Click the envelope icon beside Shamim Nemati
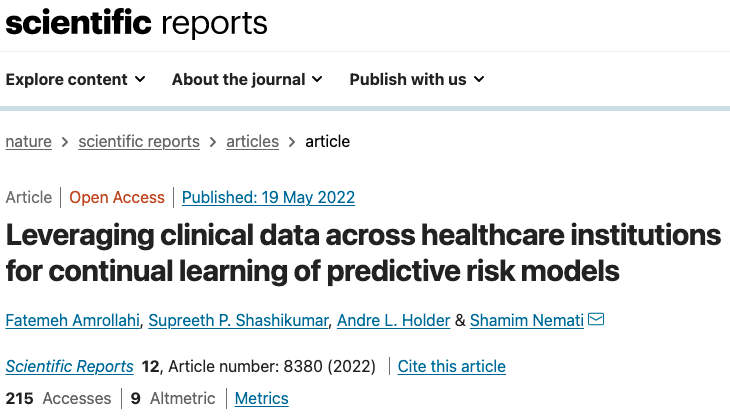 coord(596,319)
